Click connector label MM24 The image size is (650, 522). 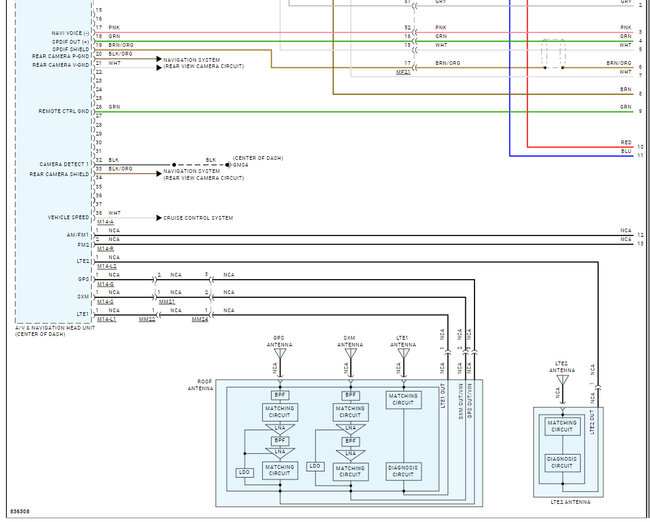point(200,319)
